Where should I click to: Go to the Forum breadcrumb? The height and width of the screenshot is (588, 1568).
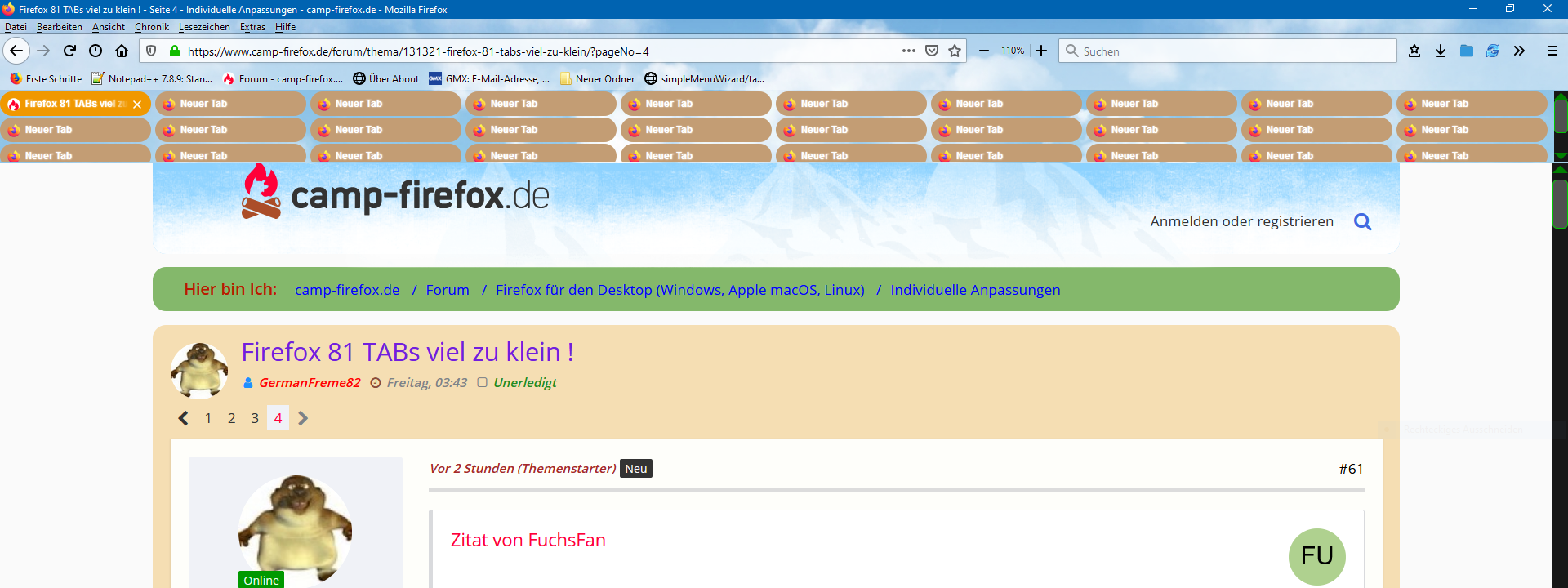click(448, 290)
